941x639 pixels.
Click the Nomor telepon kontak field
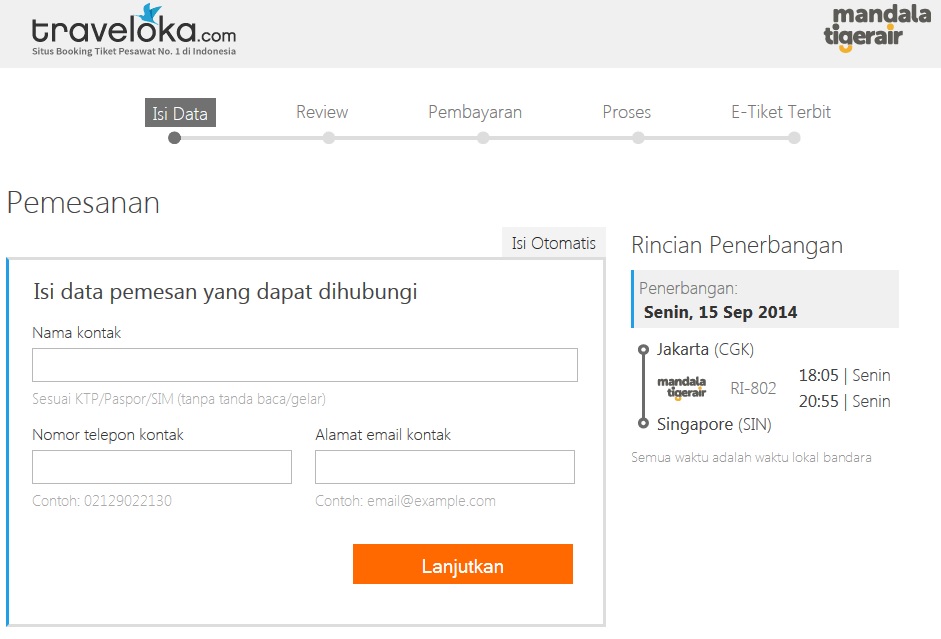[162, 467]
